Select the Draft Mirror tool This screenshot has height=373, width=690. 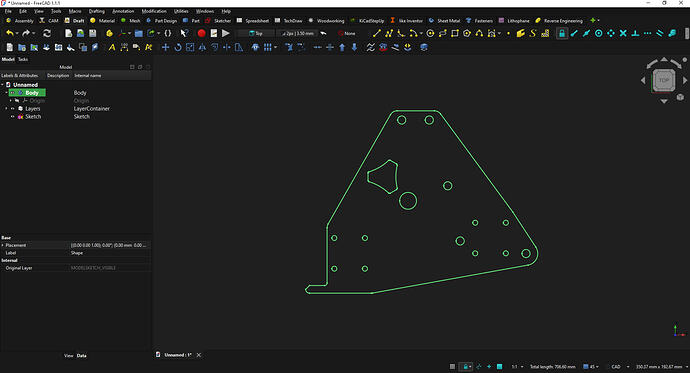click(202, 47)
